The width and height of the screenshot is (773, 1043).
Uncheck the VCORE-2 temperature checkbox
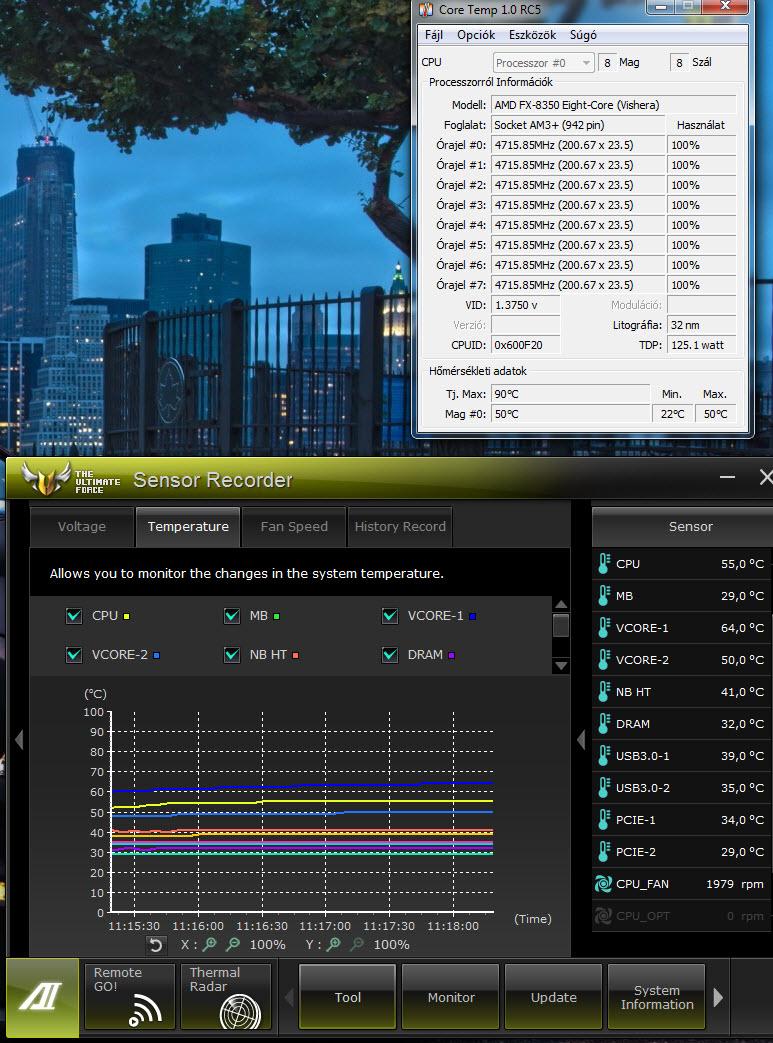[x=74, y=655]
